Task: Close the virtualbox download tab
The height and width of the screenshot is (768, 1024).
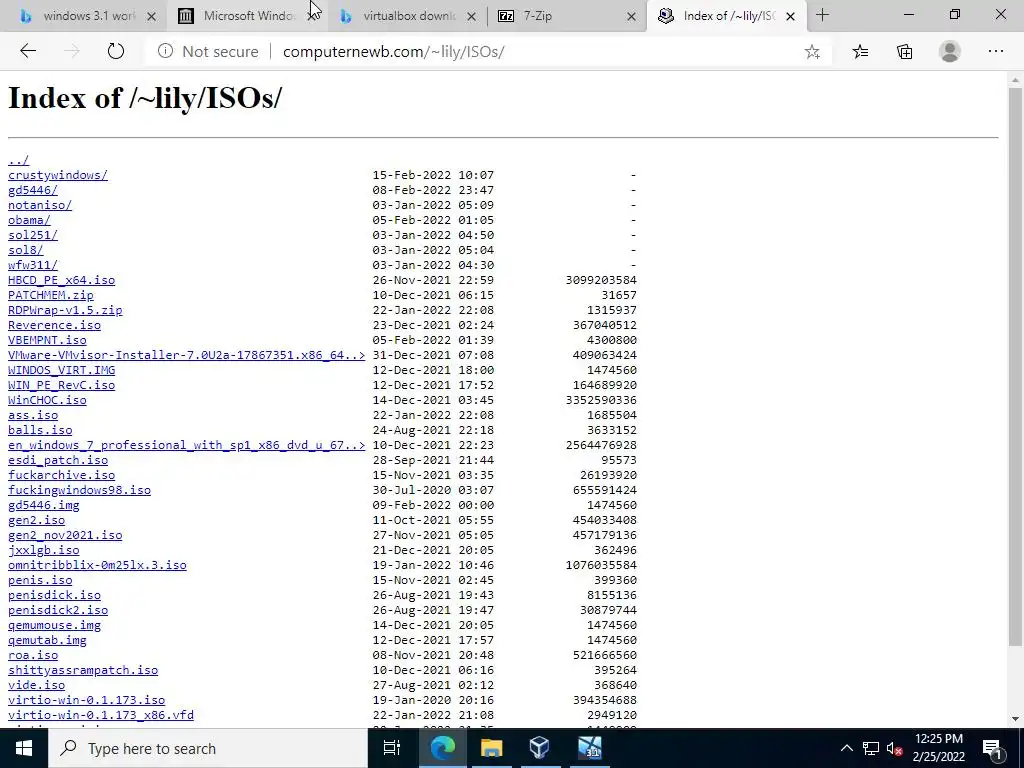Action: (472, 16)
